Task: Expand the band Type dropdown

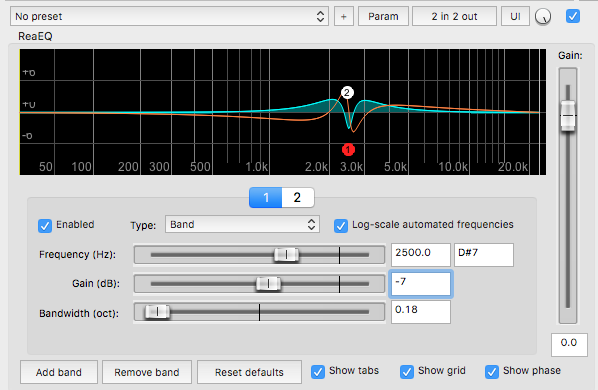Action: pyautogui.click(x=242, y=224)
